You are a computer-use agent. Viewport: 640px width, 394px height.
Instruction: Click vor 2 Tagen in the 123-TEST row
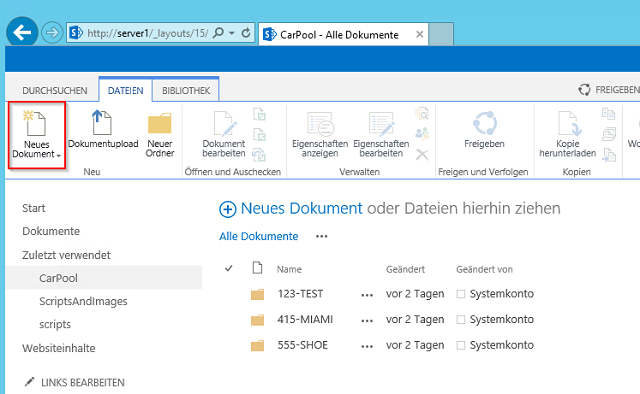pyautogui.click(x=415, y=294)
